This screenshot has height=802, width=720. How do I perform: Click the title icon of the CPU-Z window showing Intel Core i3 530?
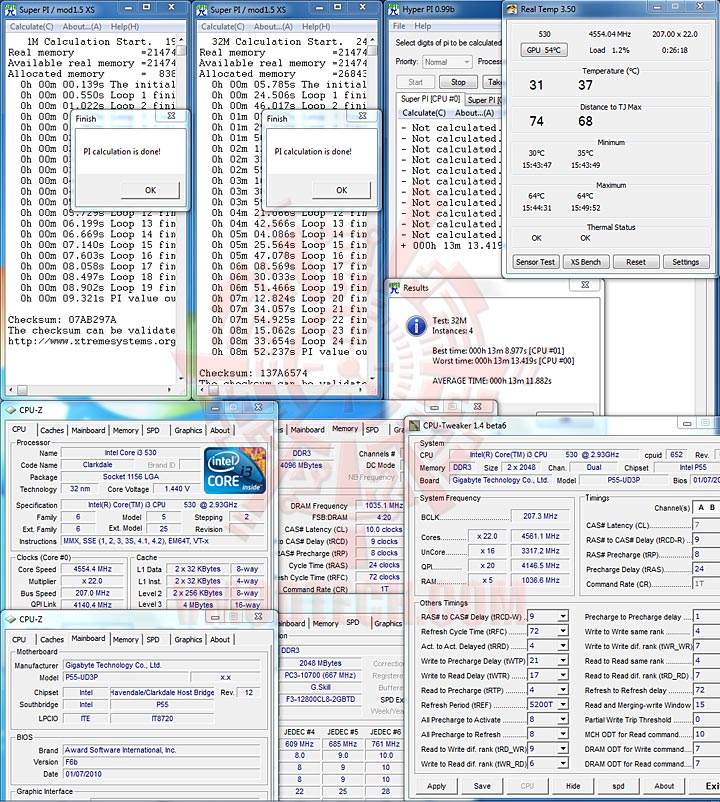coord(11,410)
